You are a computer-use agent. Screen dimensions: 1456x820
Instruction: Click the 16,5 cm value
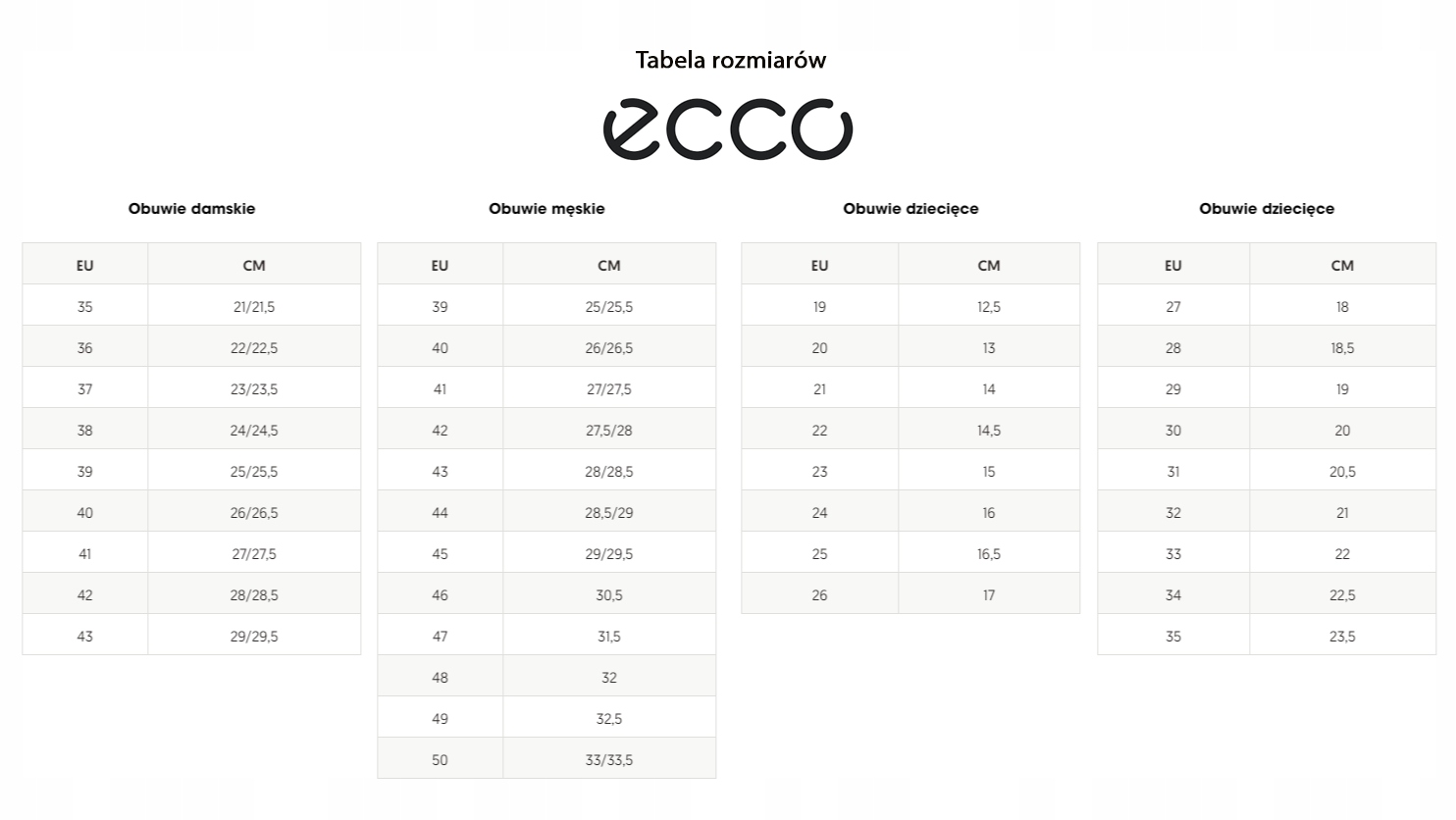(x=988, y=554)
